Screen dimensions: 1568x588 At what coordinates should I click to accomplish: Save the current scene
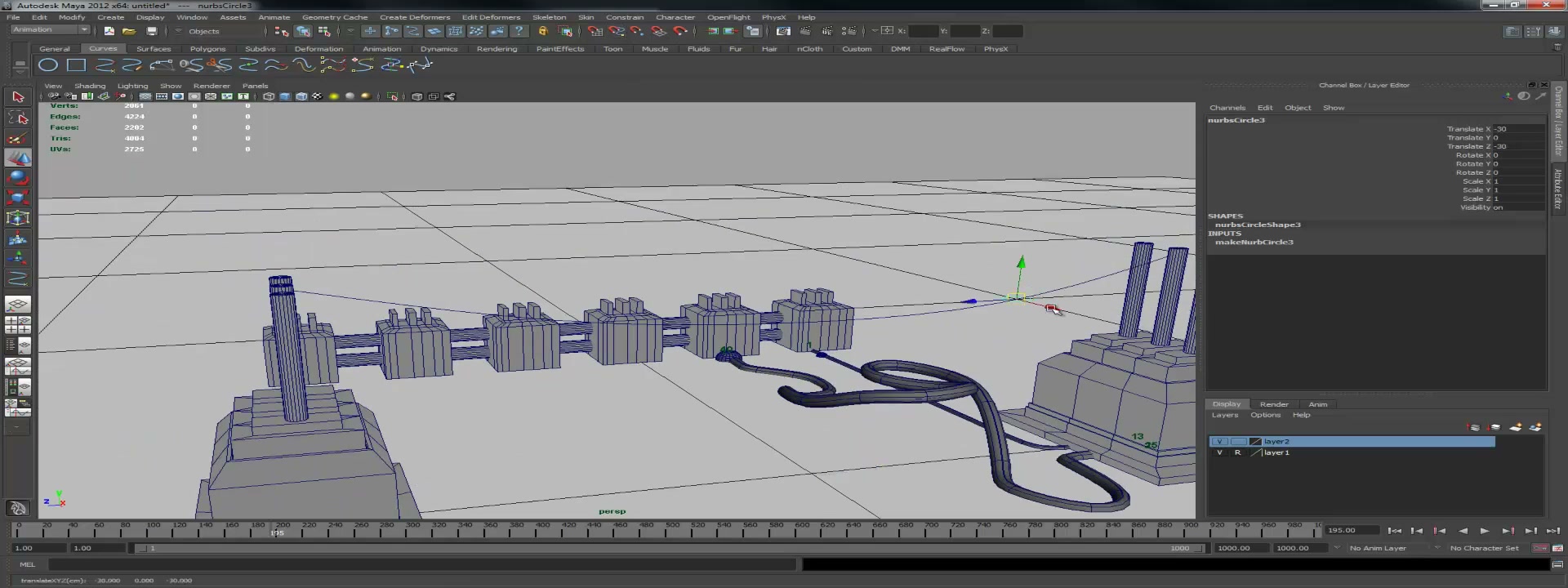151,31
